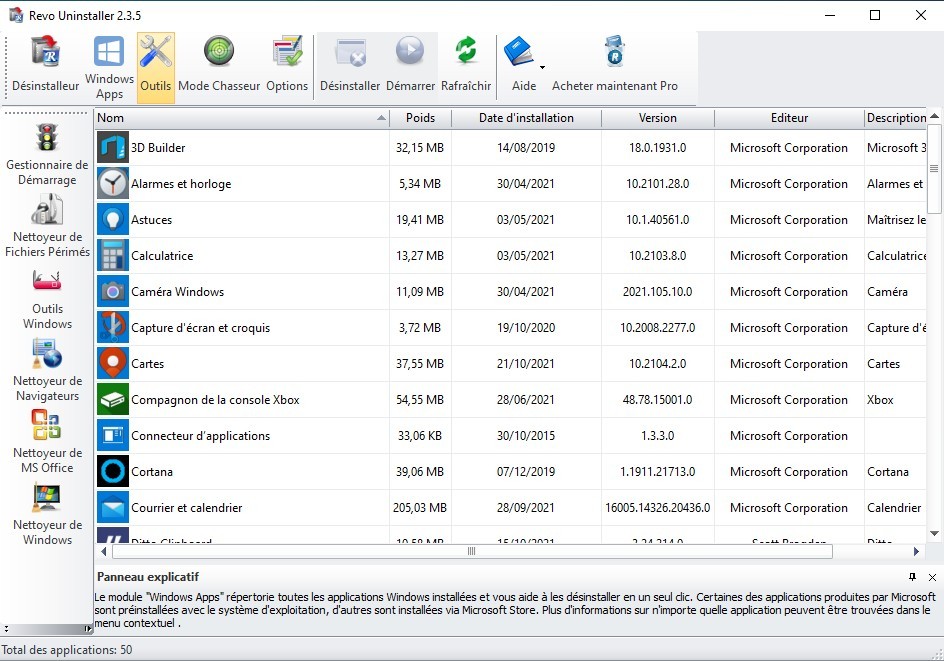This screenshot has width=944, height=661.
Task: Open Nettoyeur de Windows tool
Action: (x=47, y=514)
